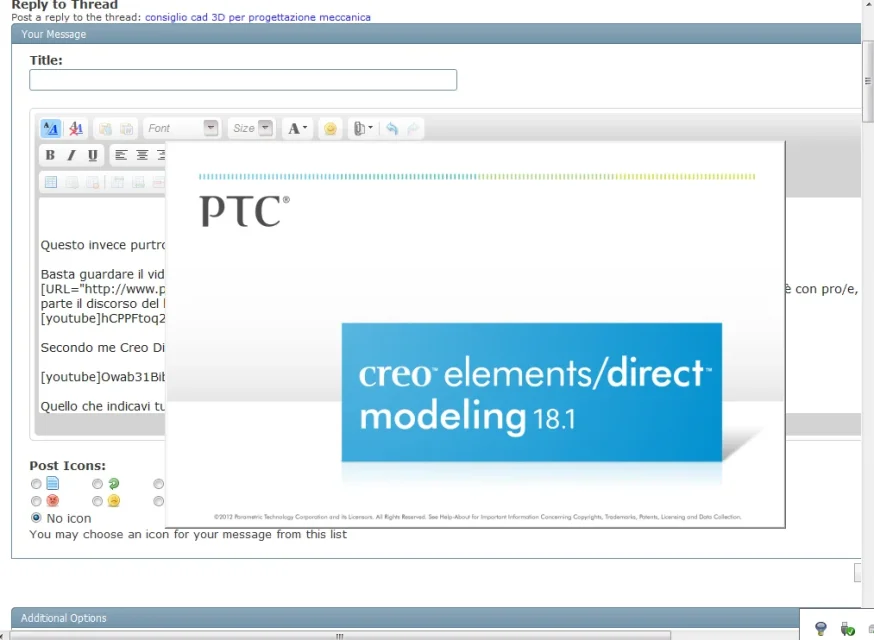The image size is (874, 640).
Task: Click the redo arrow icon
Action: (413, 129)
